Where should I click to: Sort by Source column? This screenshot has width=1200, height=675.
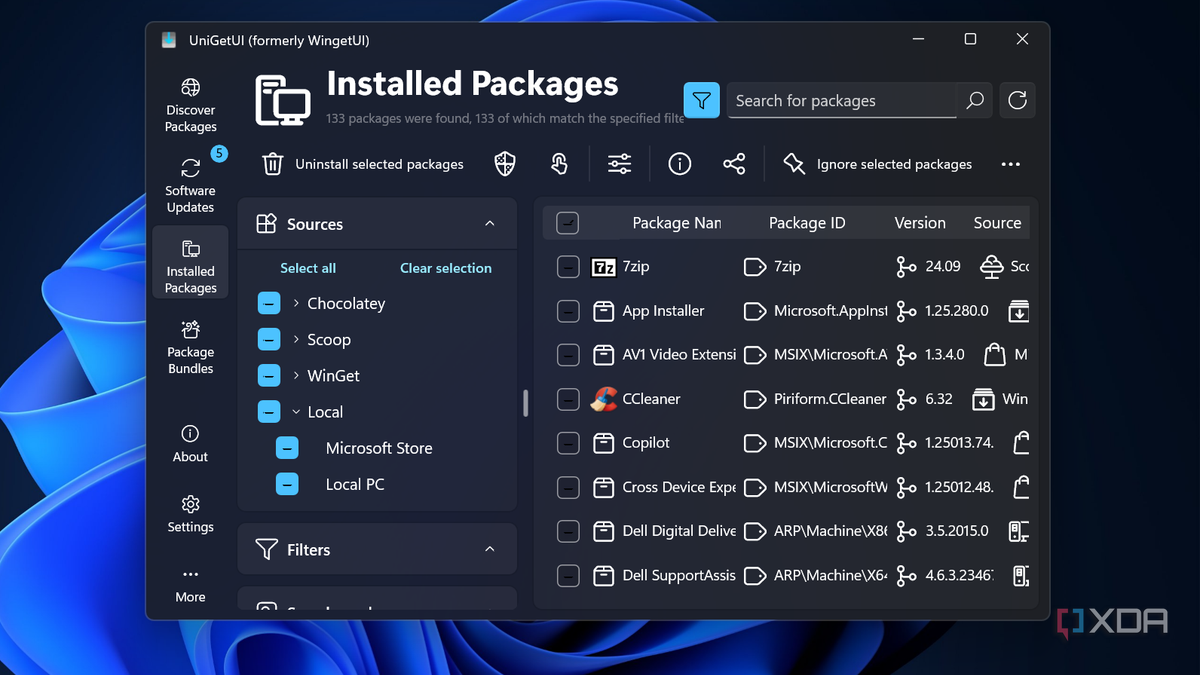point(998,223)
